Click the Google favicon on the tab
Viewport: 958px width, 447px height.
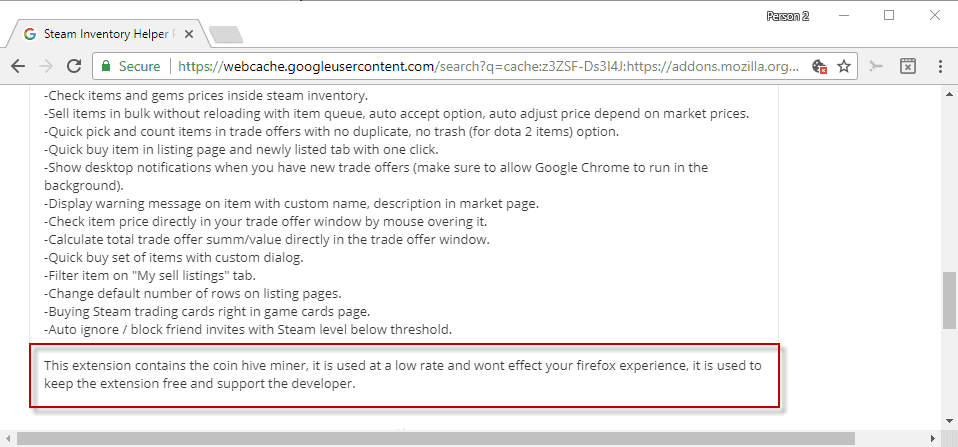(29, 34)
